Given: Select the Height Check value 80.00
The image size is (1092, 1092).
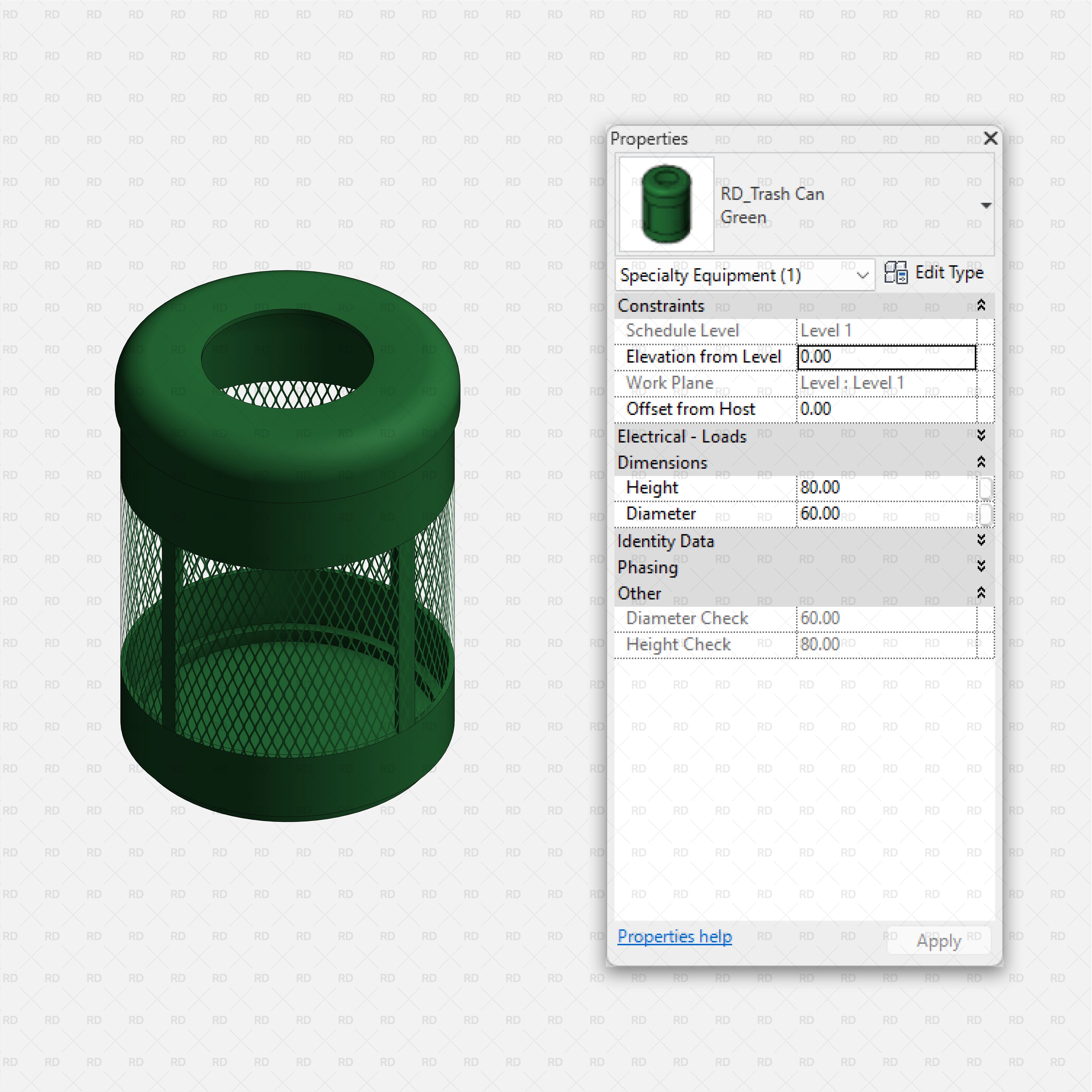Looking at the screenshot, I should tap(820, 644).
